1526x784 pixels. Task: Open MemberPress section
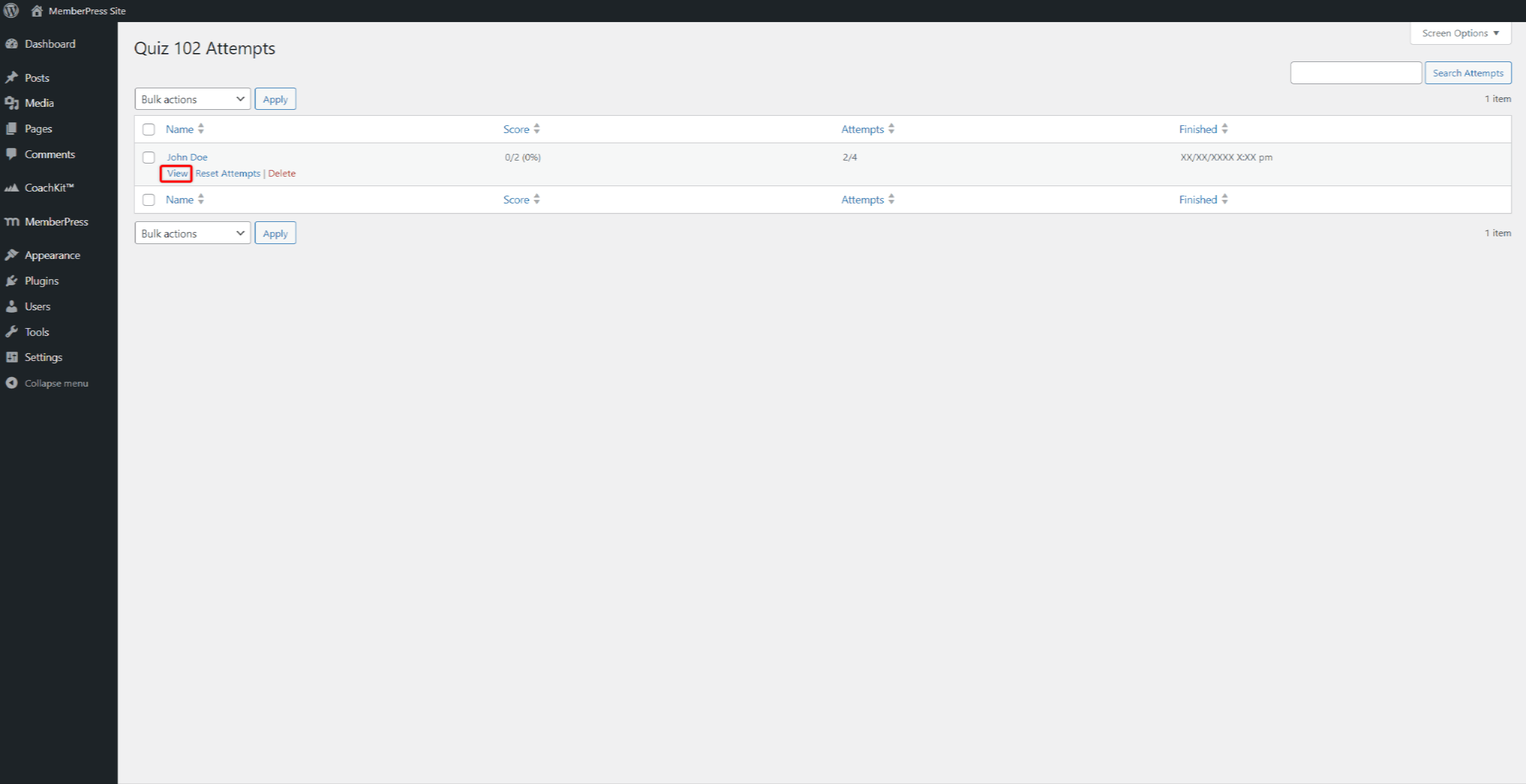(x=58, y=221)
